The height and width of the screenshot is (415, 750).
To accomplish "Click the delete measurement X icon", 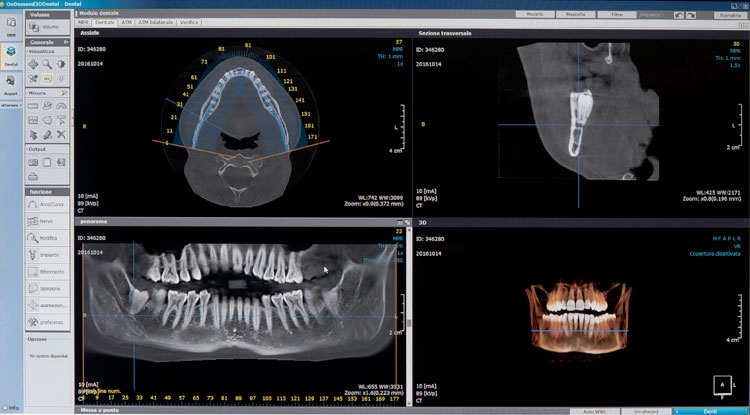I will coord(62,134).
